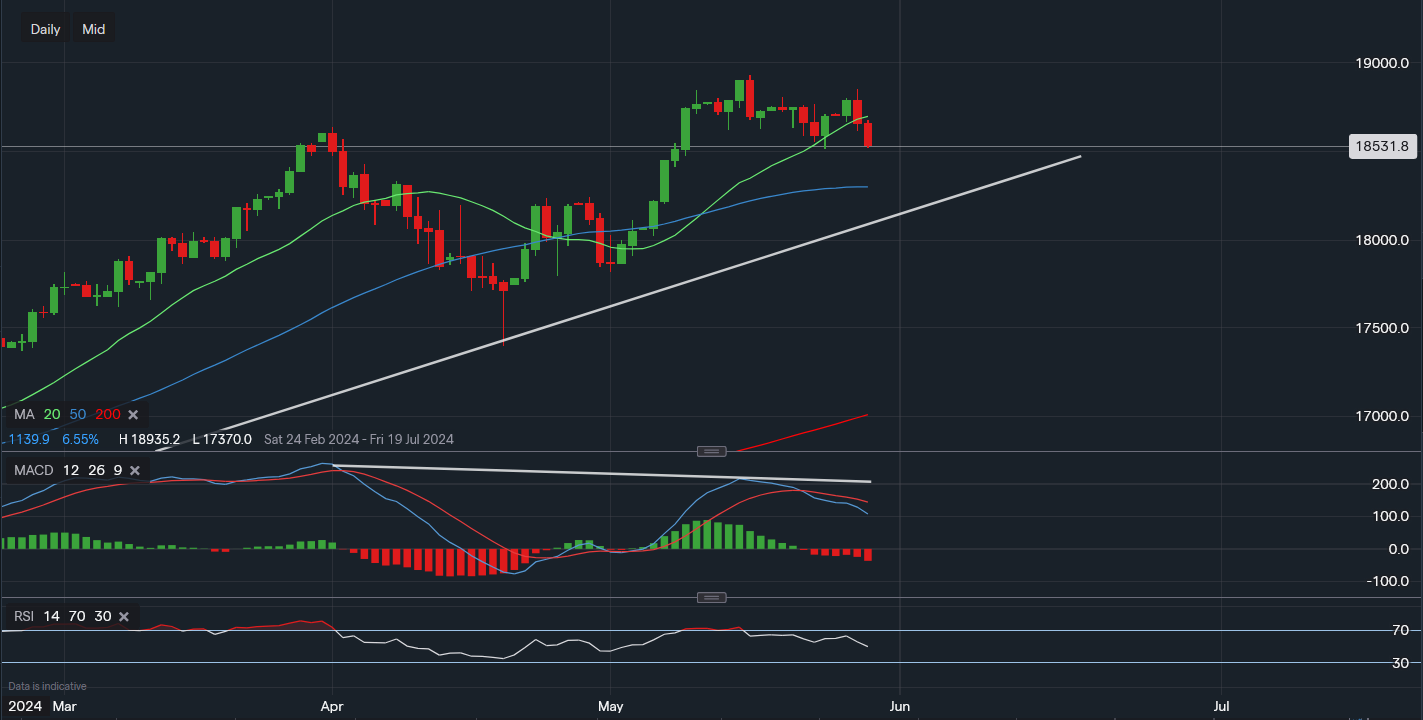Click the resize handle above RSI pane
The width and height of the screenshot is (1423, 720).
coord(711,597)
